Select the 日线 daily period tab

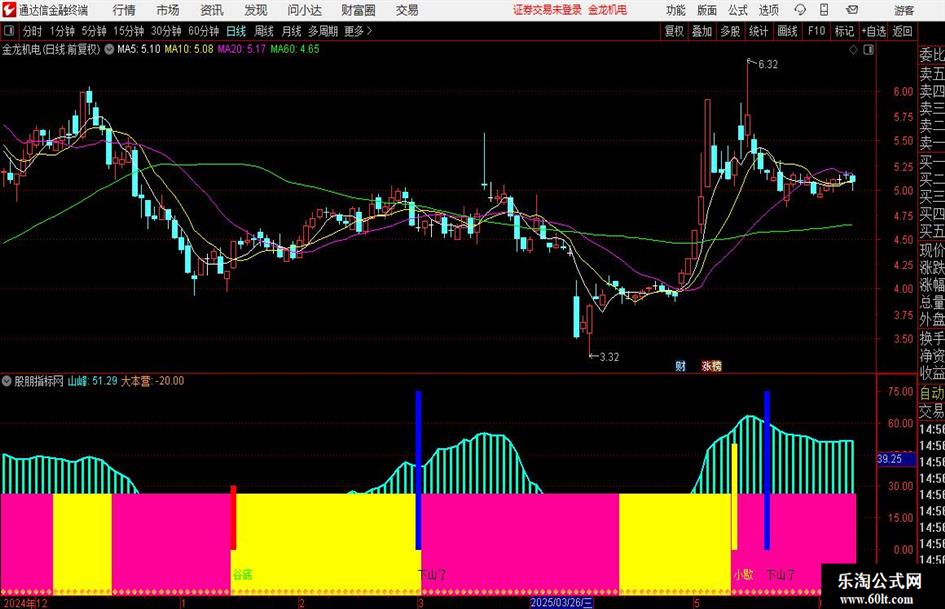click(236, 31)
